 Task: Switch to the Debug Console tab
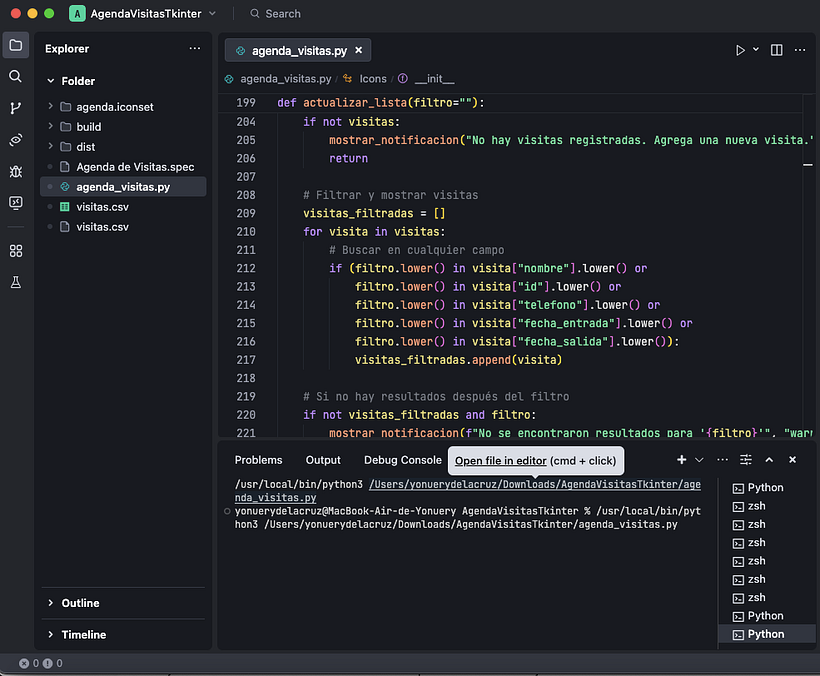coord(403,460)
